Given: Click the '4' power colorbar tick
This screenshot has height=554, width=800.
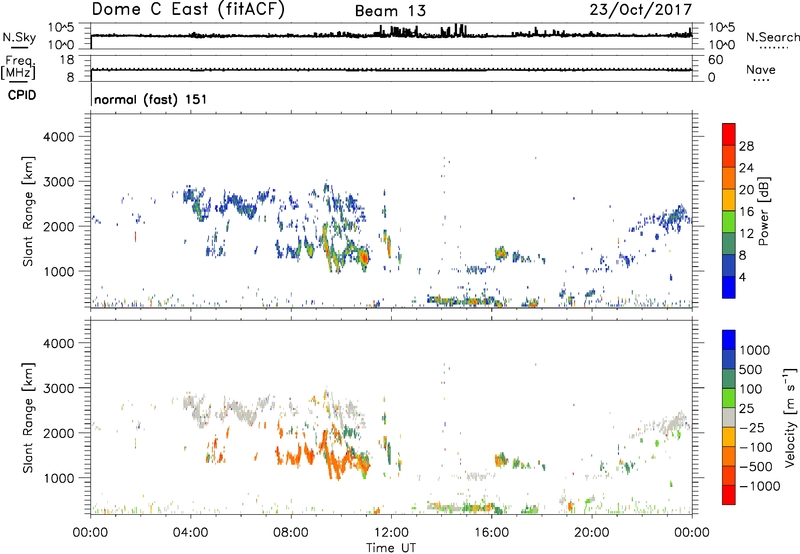Looking at the screenshot, I should 742,277.
